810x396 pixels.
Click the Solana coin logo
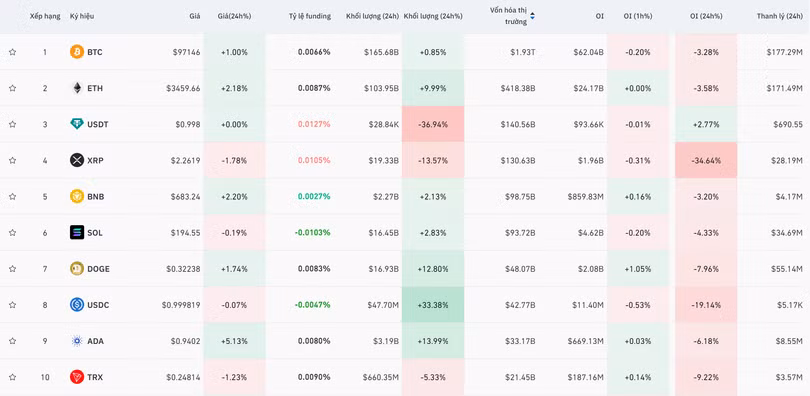77,233
